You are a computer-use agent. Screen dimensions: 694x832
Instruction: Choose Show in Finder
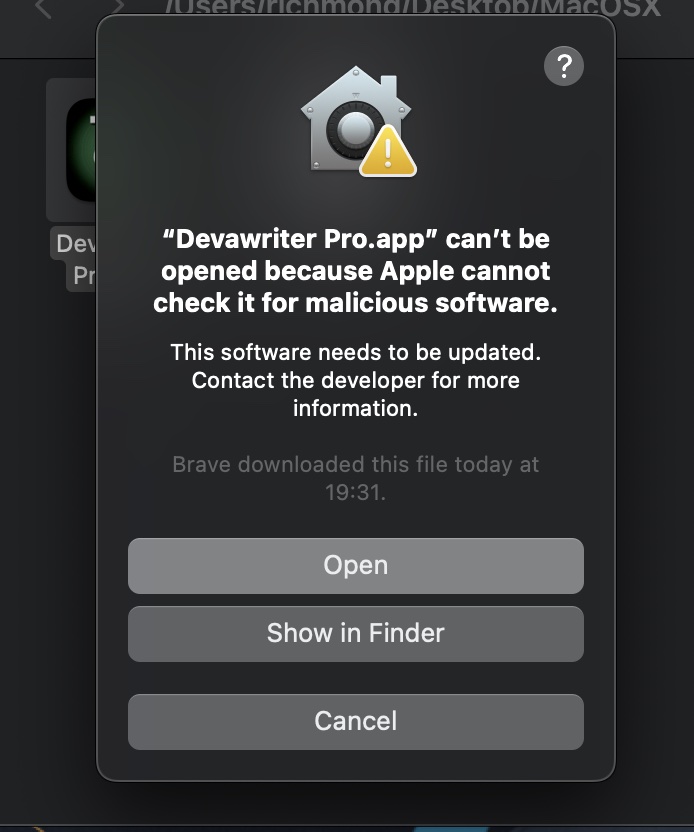[355, 634]
